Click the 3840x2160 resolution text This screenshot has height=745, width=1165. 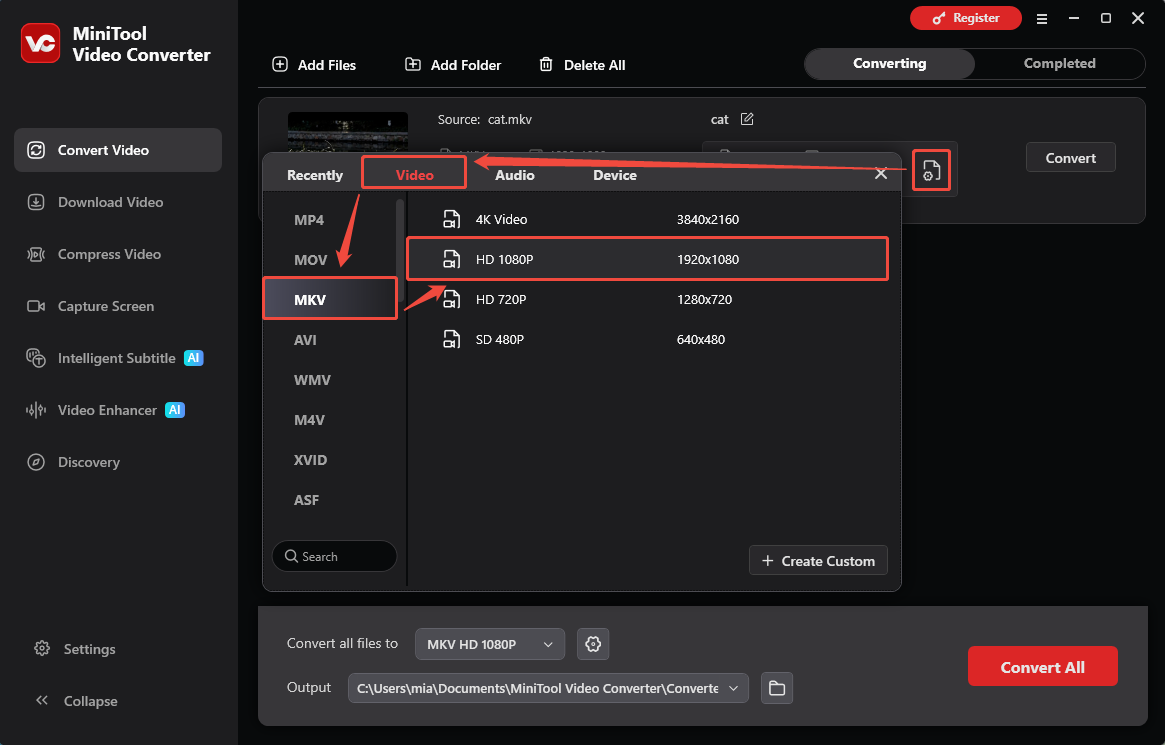click(x=707, y=219)
